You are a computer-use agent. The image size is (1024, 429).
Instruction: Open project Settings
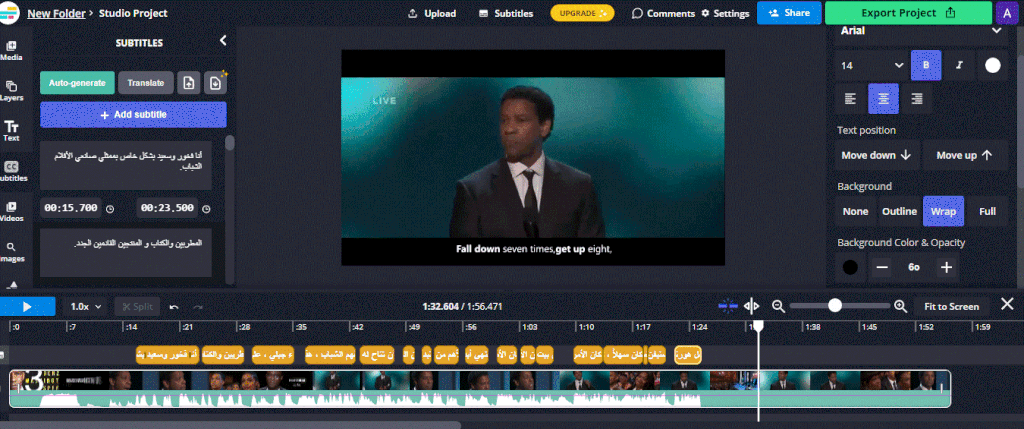[x=725, y=13]
